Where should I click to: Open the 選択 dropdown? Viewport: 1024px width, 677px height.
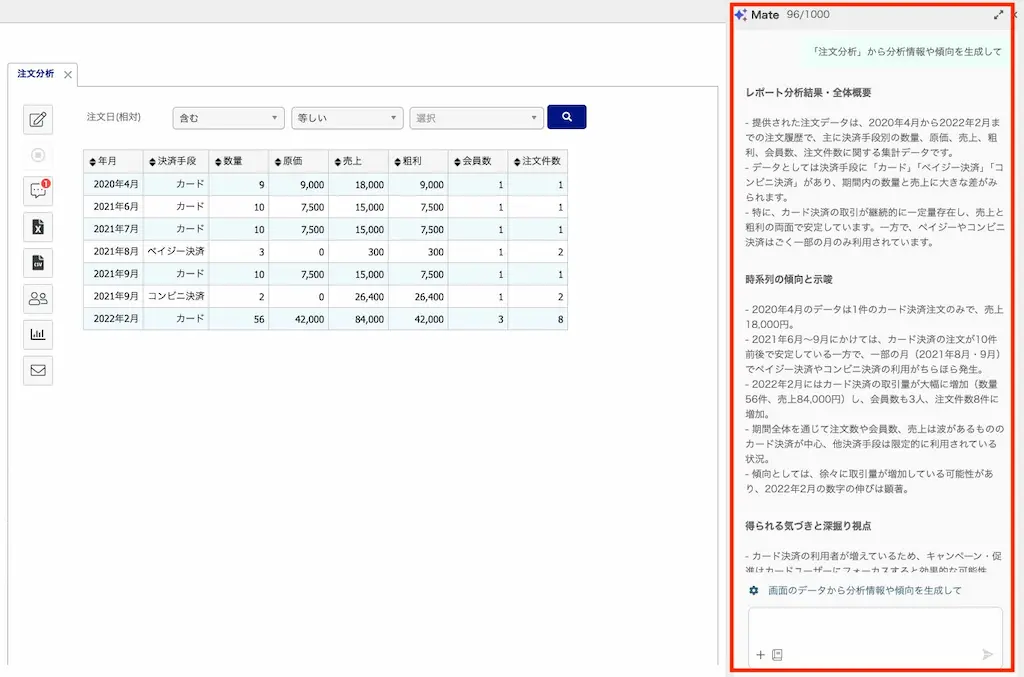click(477, 118)
